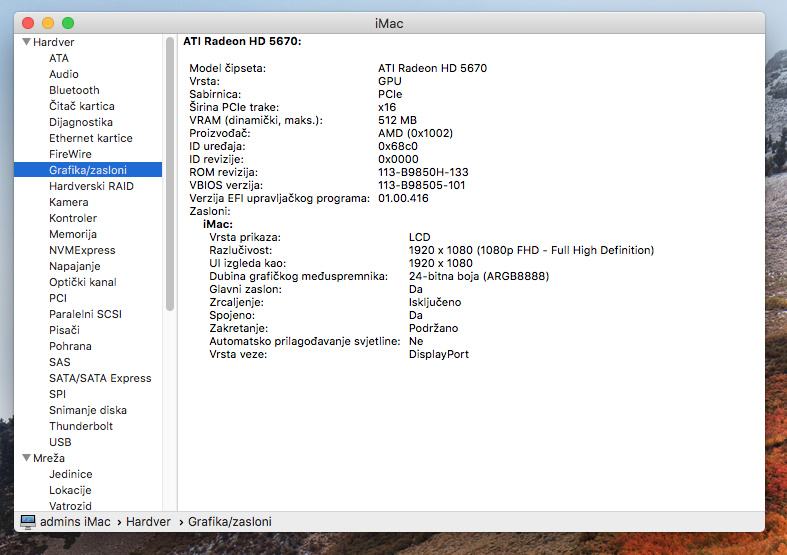Select the Grafika/zasloni sidebar item
Screen dimensions: 787x555
[90, 170]
